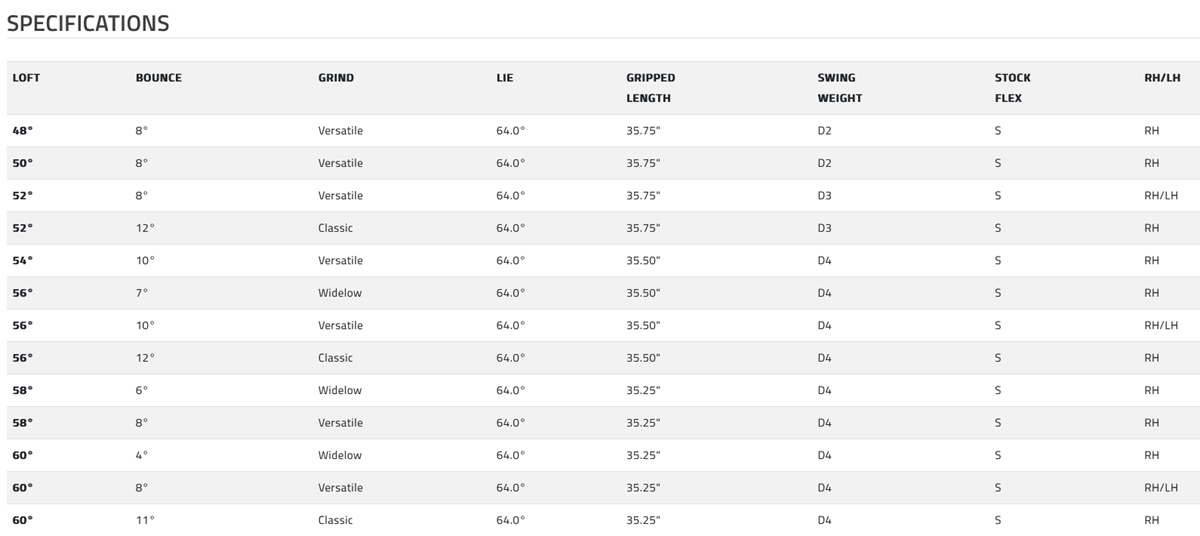This screenshot has width=1200, height=536.
Task: Select the 6° bounce value
Action: tap(141, 391)
